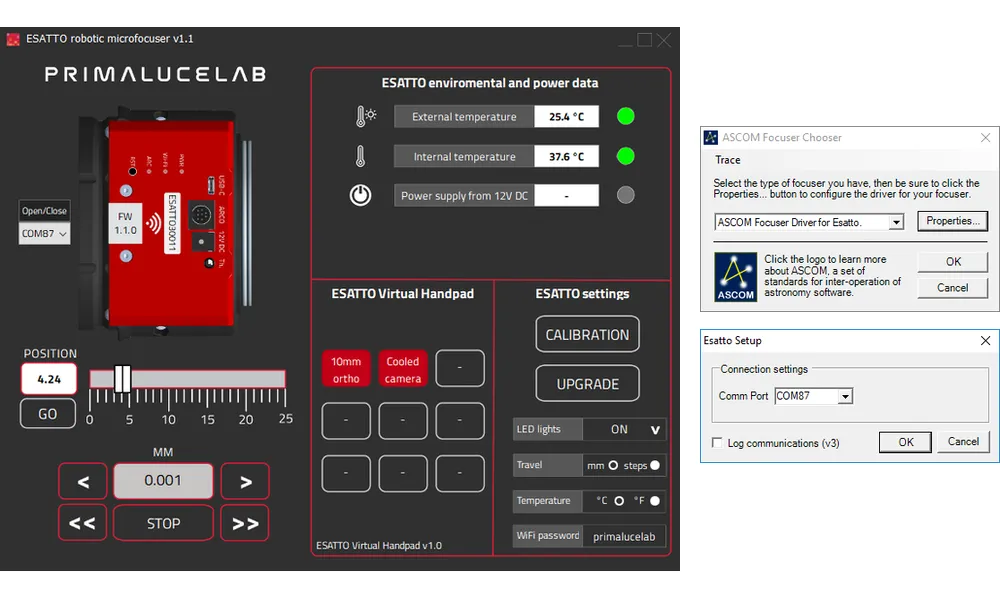
Task: Click the Internal temperature value 37.6 °C
Action: click(566, 156)
